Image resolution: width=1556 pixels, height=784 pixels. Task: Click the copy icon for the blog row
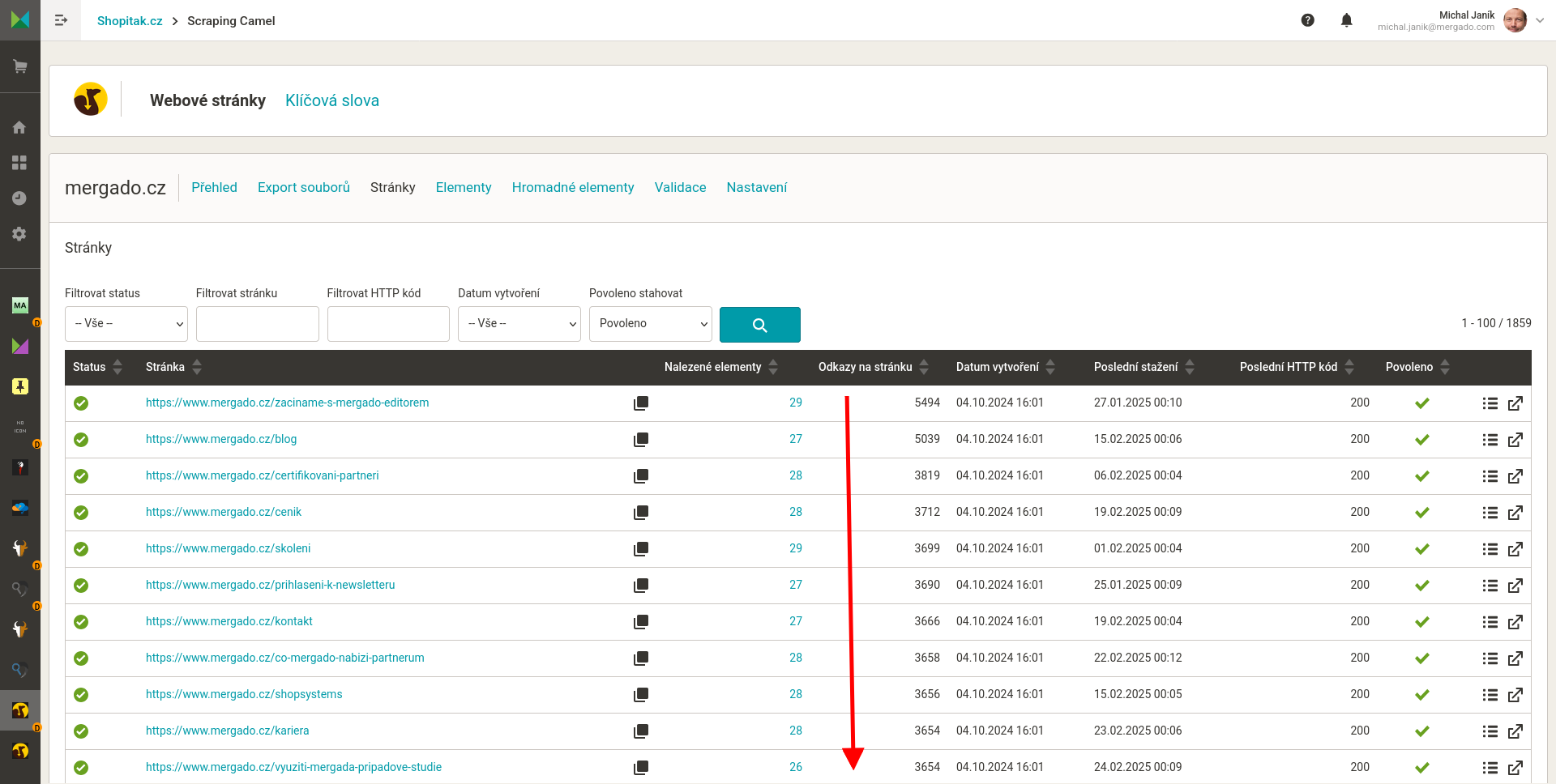point(640,440)
